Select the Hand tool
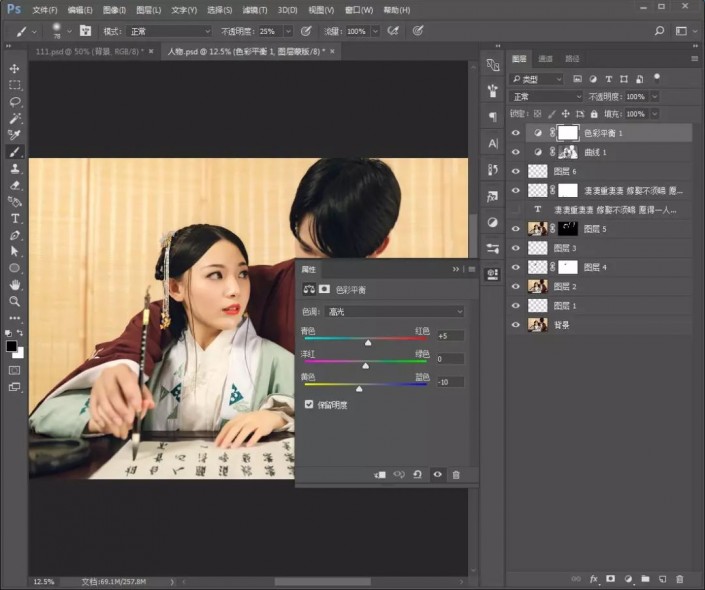 [x=14, y=285]
